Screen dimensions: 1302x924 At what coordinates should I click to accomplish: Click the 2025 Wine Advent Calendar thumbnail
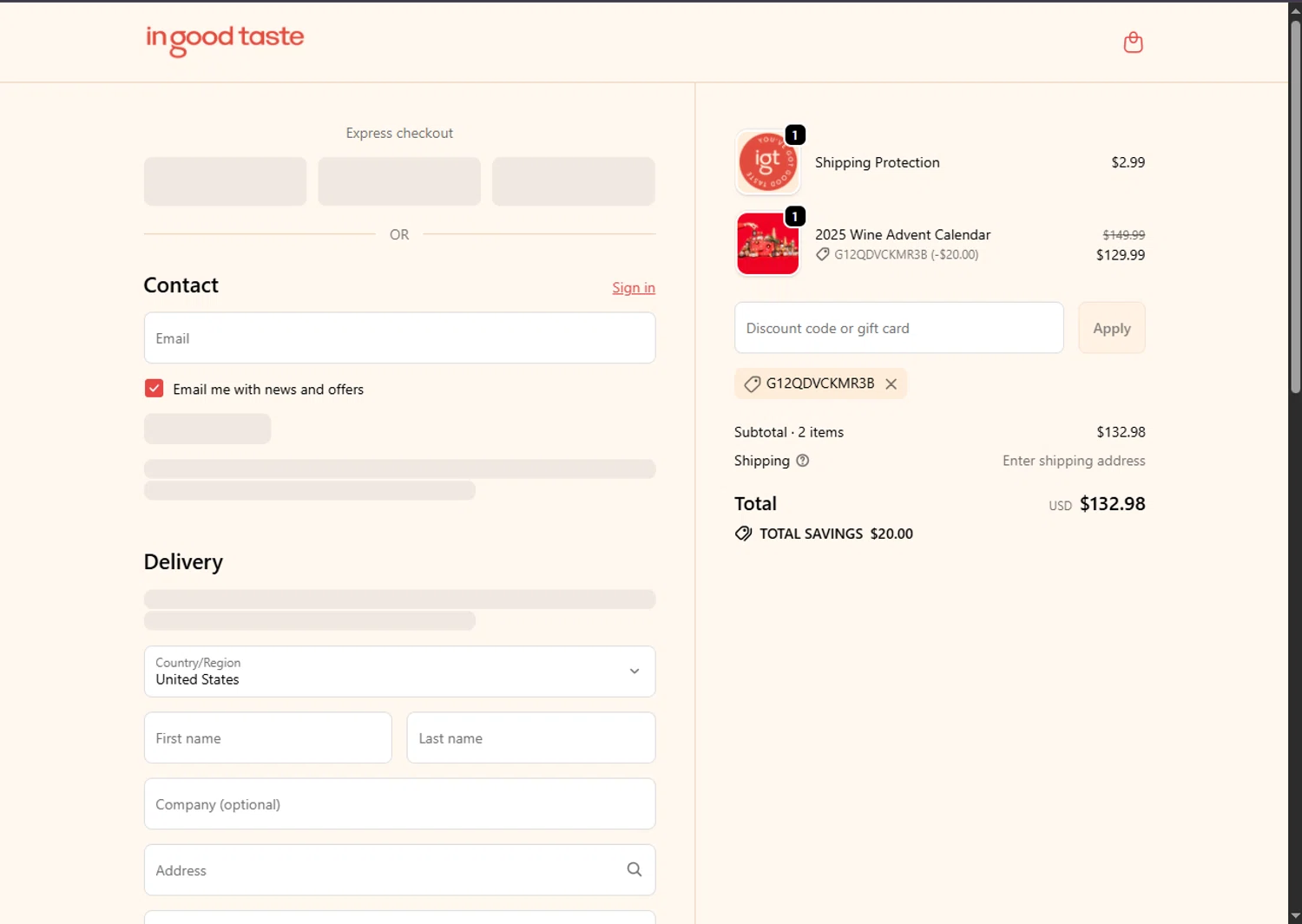point(767,244)
